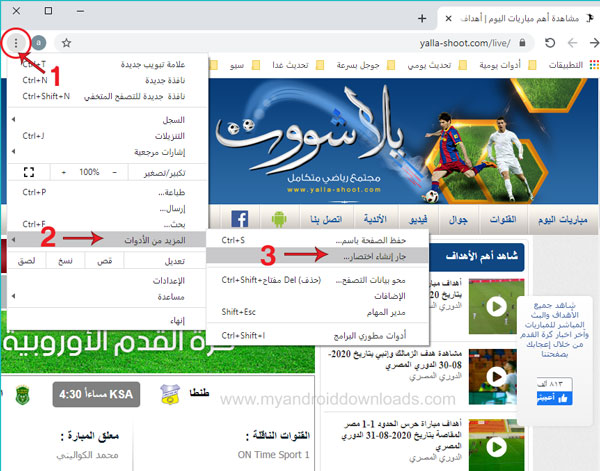Viewport: 600px width, 471px height.
Task: Click the profile avatar icon
Action: coord(38,43)
